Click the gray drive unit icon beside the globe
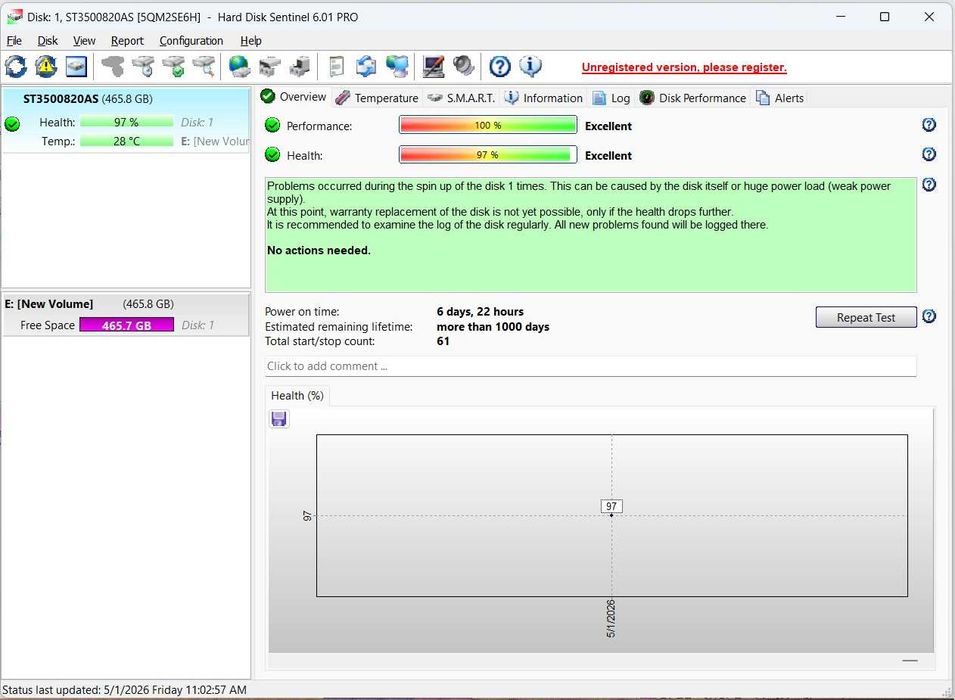955x700 pixels. click(269, 66)
